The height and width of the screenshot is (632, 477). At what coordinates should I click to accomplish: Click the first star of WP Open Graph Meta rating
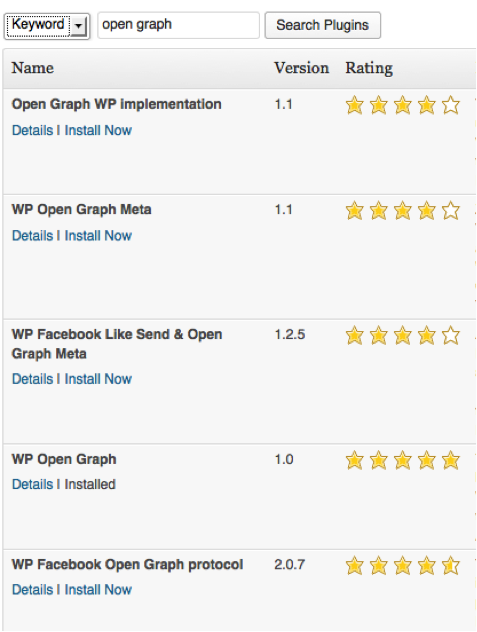(354, 211)
